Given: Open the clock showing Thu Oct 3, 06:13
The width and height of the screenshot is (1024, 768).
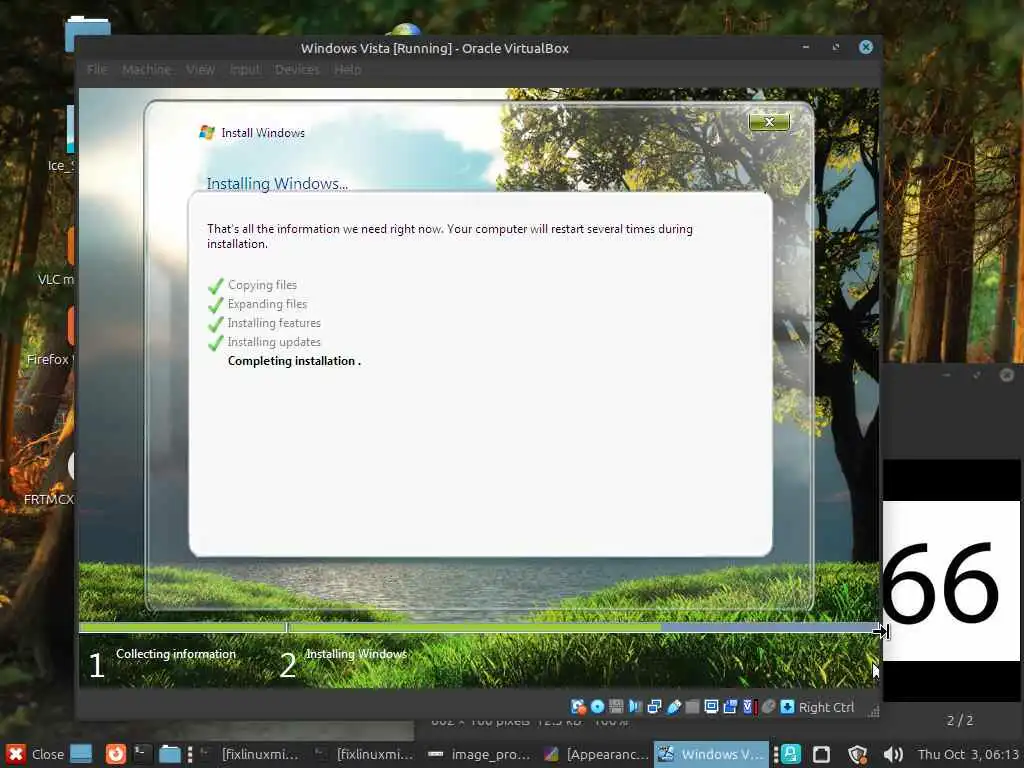Looking at the screenshot, I should (968, 754).
